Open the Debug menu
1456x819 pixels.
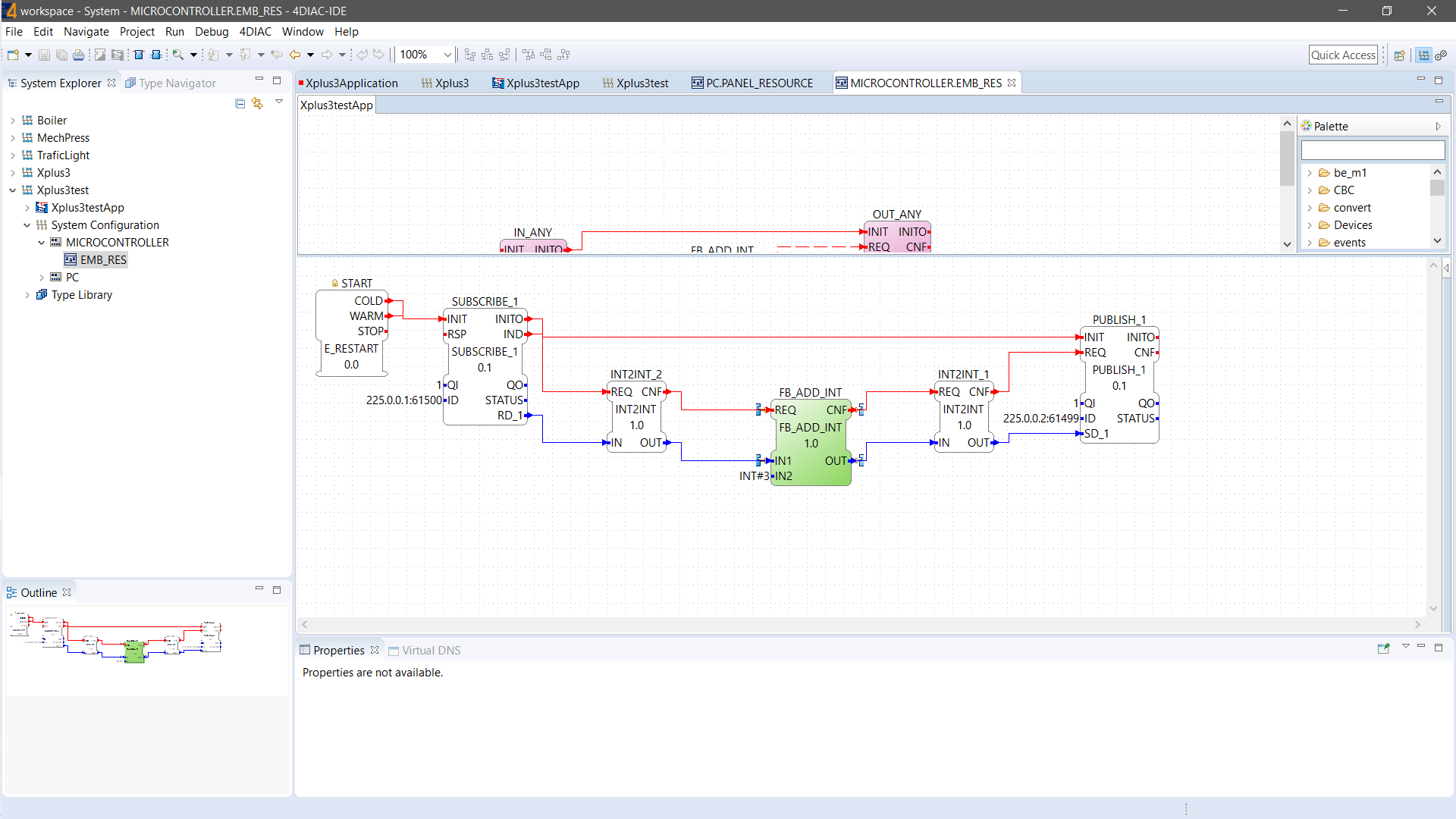[x=212, y=31]
